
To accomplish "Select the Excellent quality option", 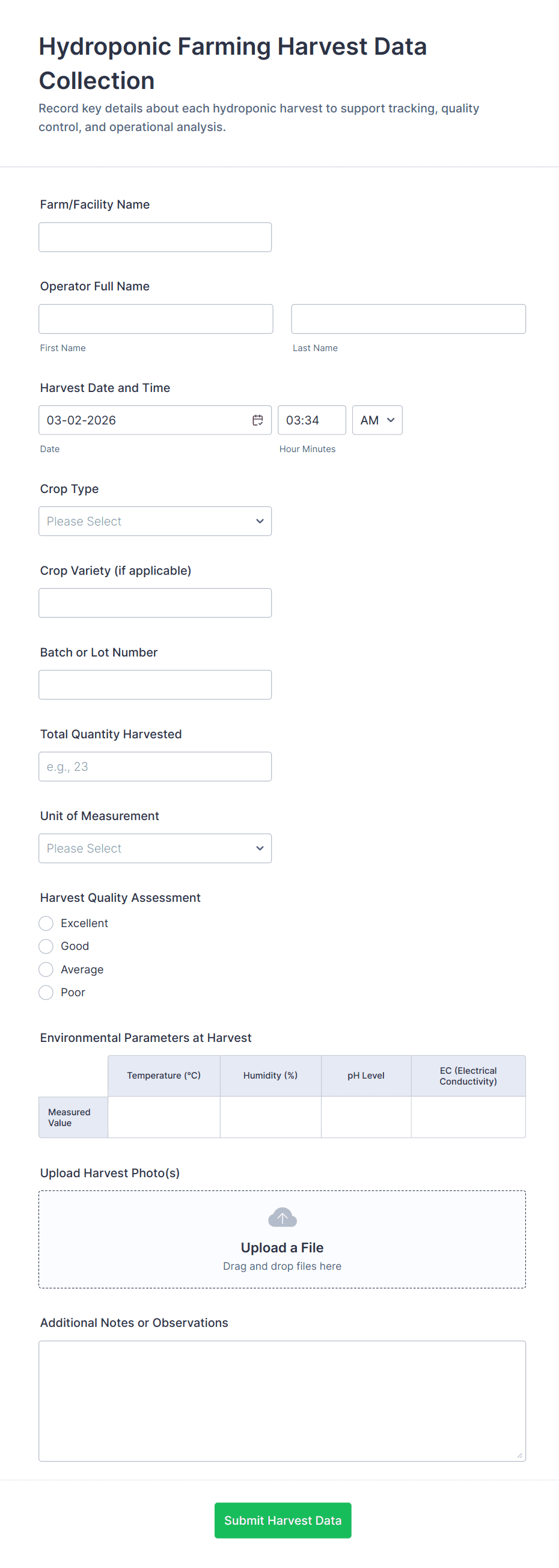I will point(46,923).
